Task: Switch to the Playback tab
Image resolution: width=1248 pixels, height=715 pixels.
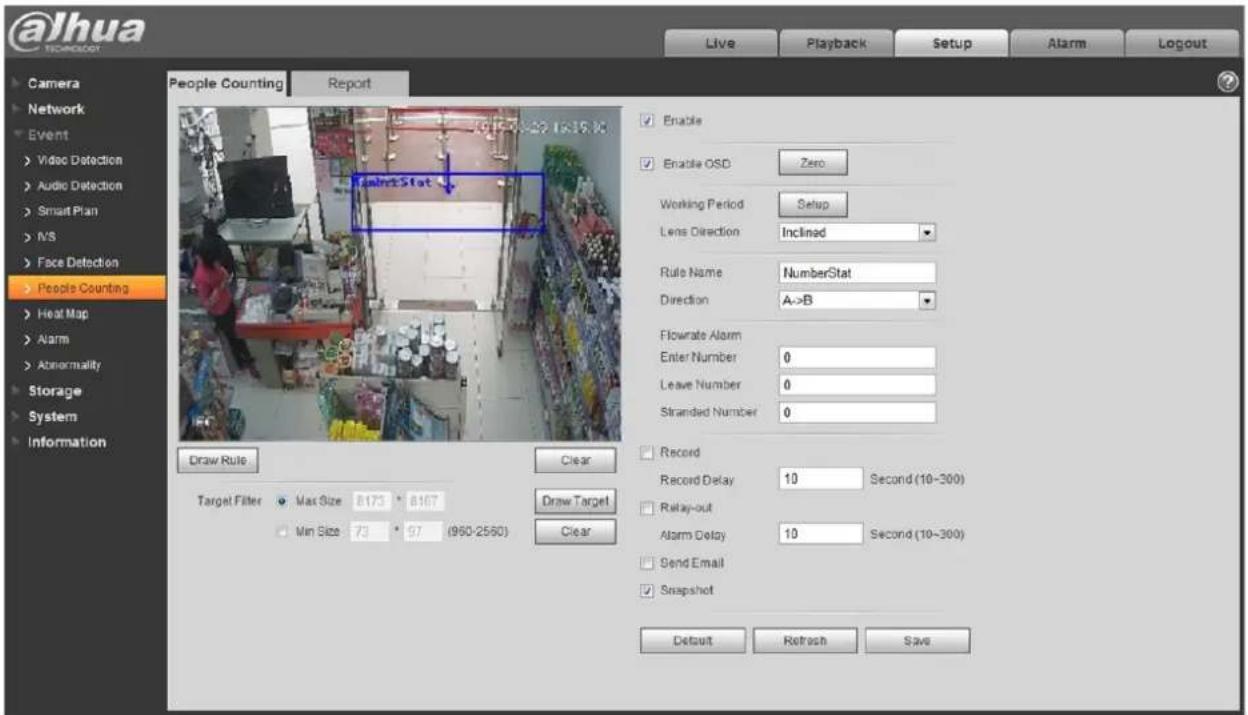Action: pyautogui.click(x=836, y=44)
